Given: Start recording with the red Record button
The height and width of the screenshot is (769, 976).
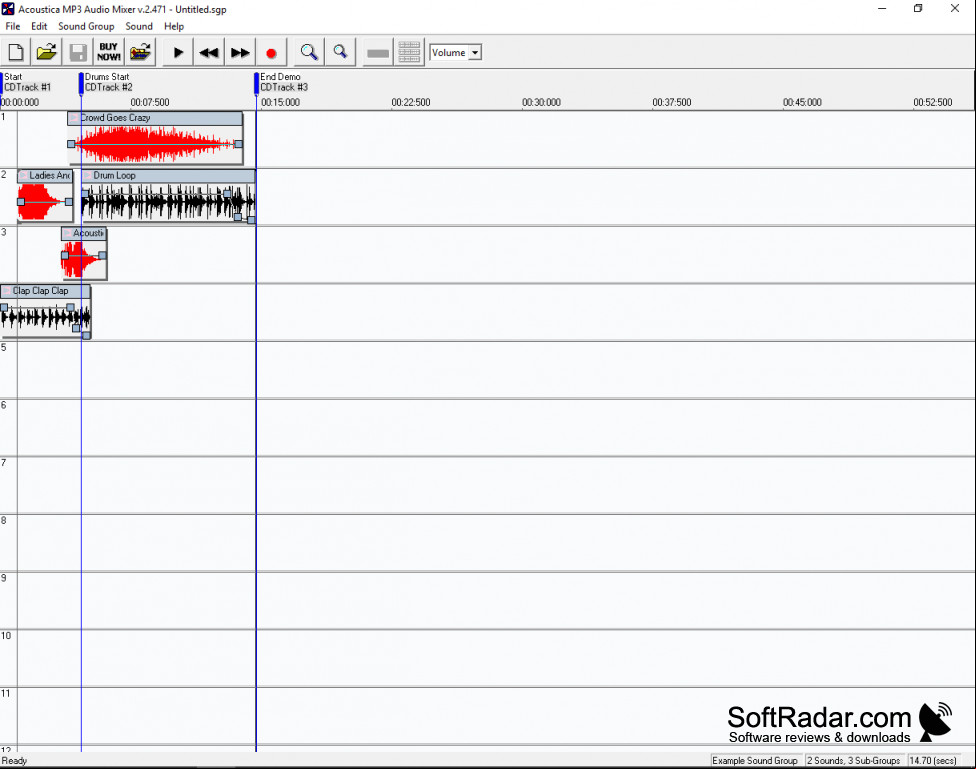Looking at the screenshot, I should (x=271, y=53).
